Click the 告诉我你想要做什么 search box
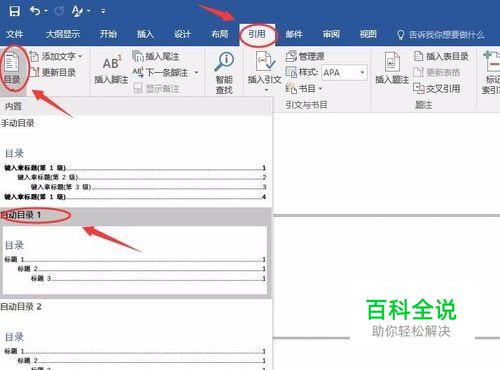The width and height of the screenshot is (500, 370). 441,35
